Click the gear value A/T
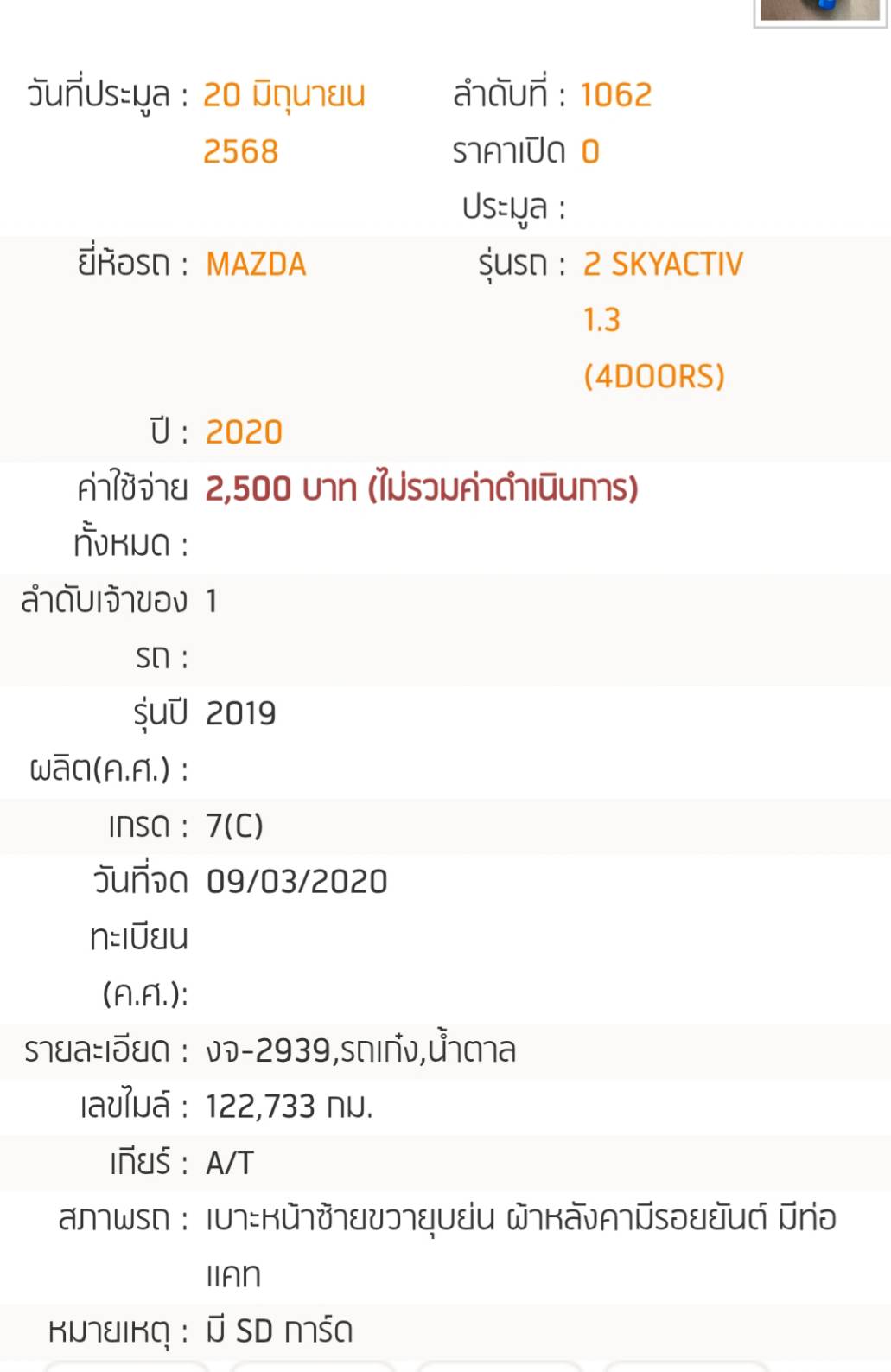This screenshot has height=1372, width=891. pos(229,1163)
